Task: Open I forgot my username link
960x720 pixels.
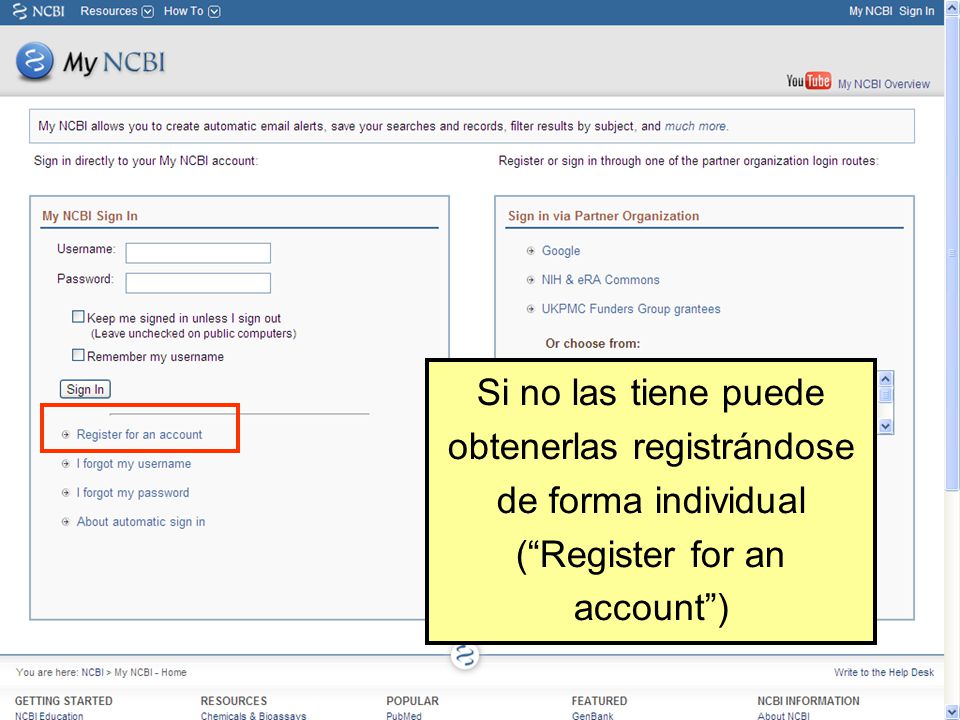Action: pyautogui.click(x=133, y=464)
